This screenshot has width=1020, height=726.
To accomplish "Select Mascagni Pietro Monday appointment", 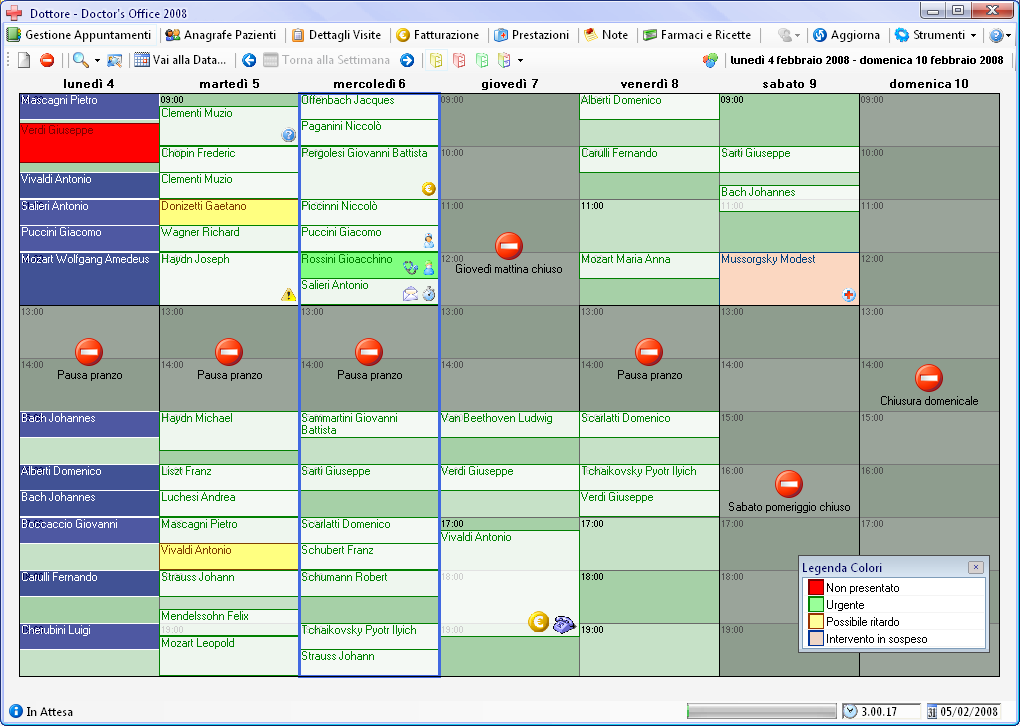I will [89, 107].
